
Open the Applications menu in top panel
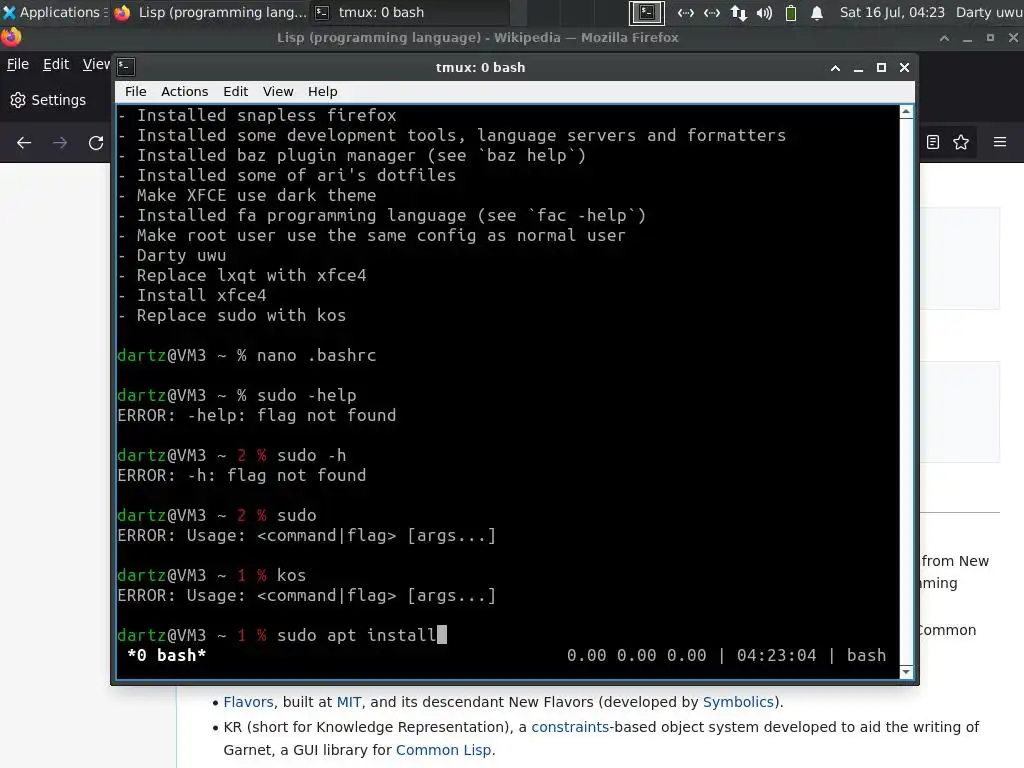54,12
